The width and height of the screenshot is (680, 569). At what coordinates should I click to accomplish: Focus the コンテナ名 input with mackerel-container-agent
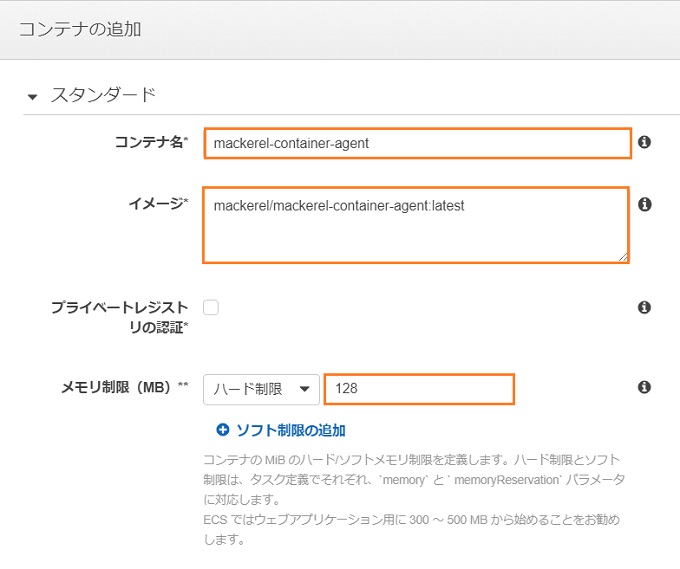418,143
